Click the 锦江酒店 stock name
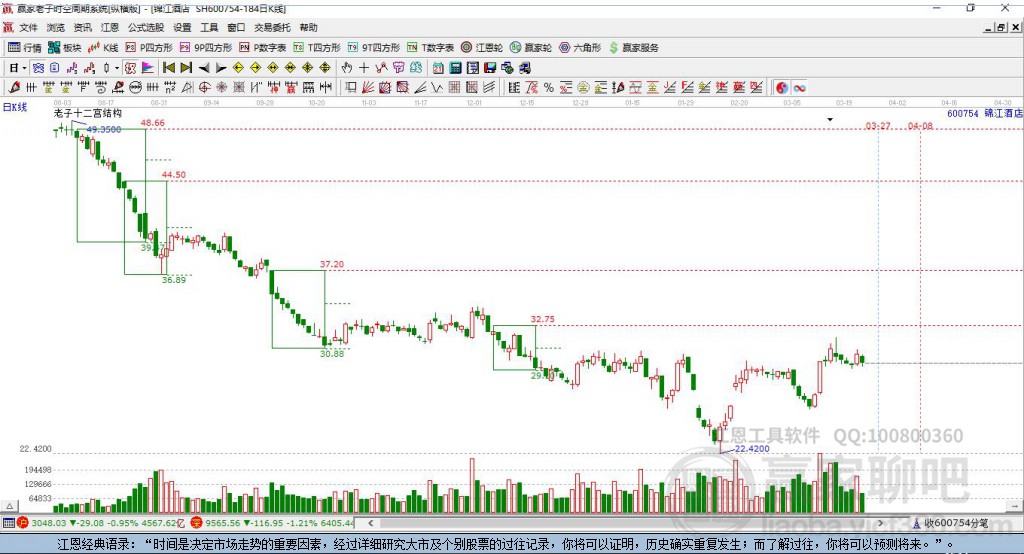This screenshot has height=554, width=1024. (1003, 113)
